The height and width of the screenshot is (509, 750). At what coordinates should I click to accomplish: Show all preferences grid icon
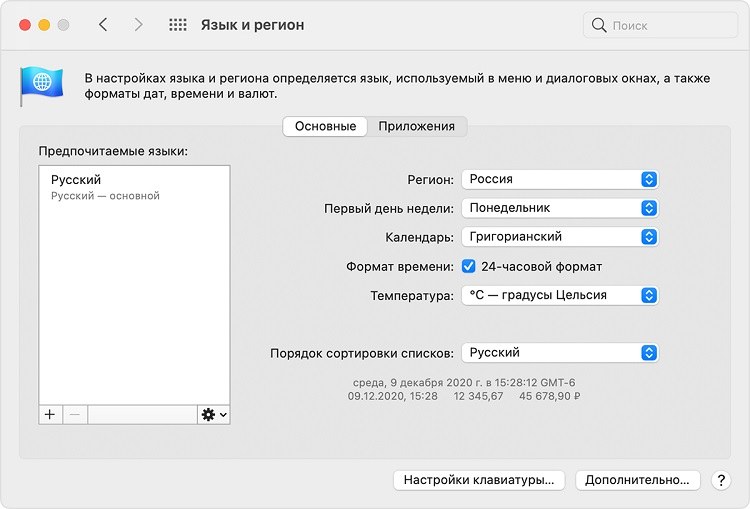coord(177,25)
